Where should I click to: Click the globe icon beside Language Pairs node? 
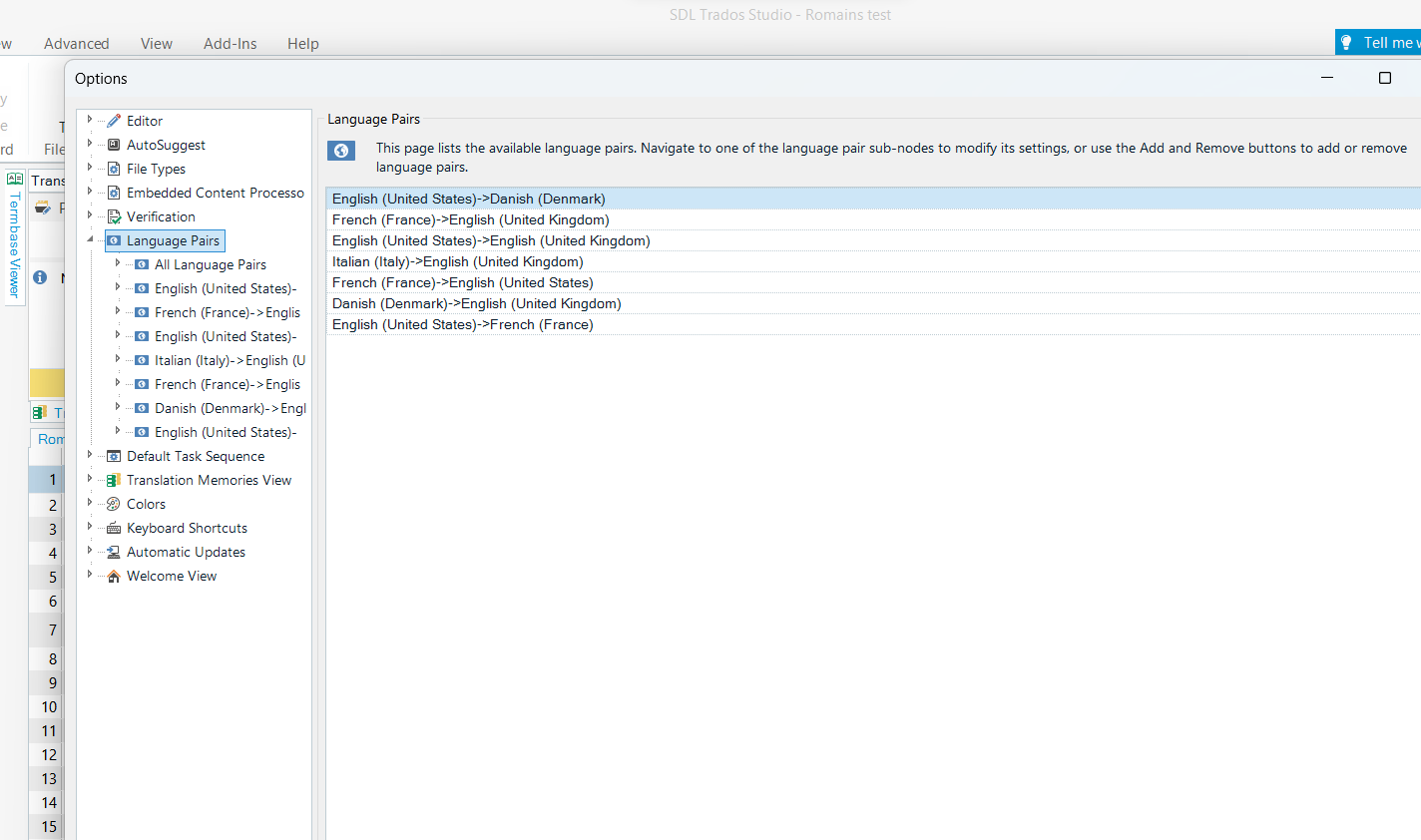tap(114, 240)
